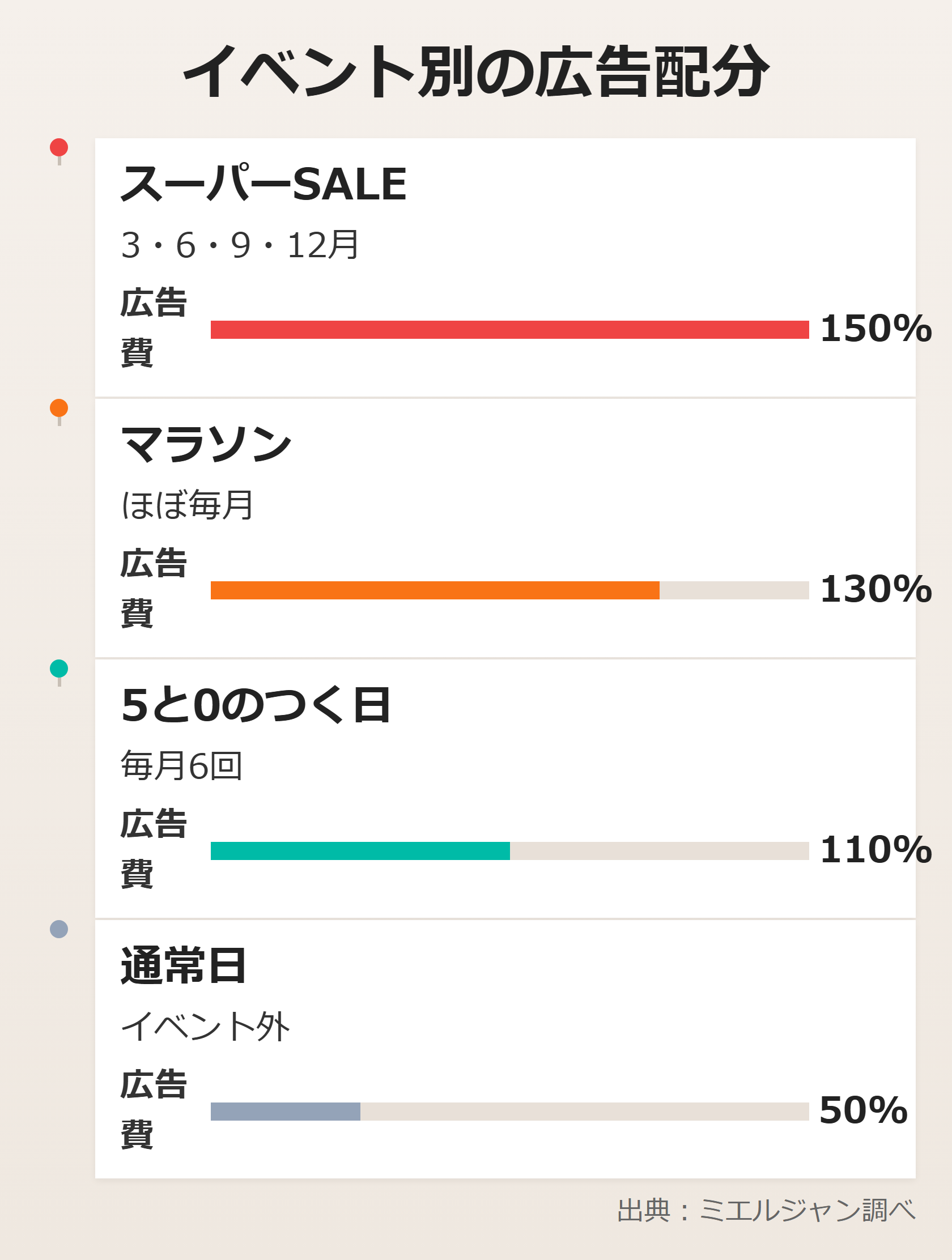Click the red 150% ad spend bar
Image resolution: width=952 pixels, height=1260 pixels.
point(509,330)
